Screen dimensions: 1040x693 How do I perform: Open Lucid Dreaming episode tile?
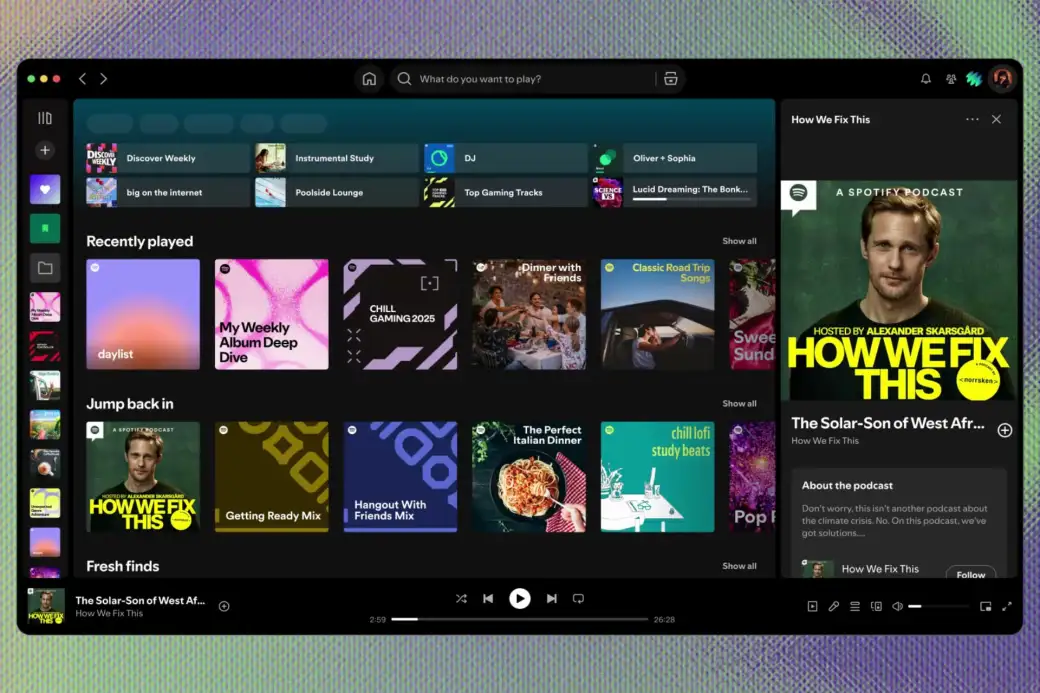point(675,192)
